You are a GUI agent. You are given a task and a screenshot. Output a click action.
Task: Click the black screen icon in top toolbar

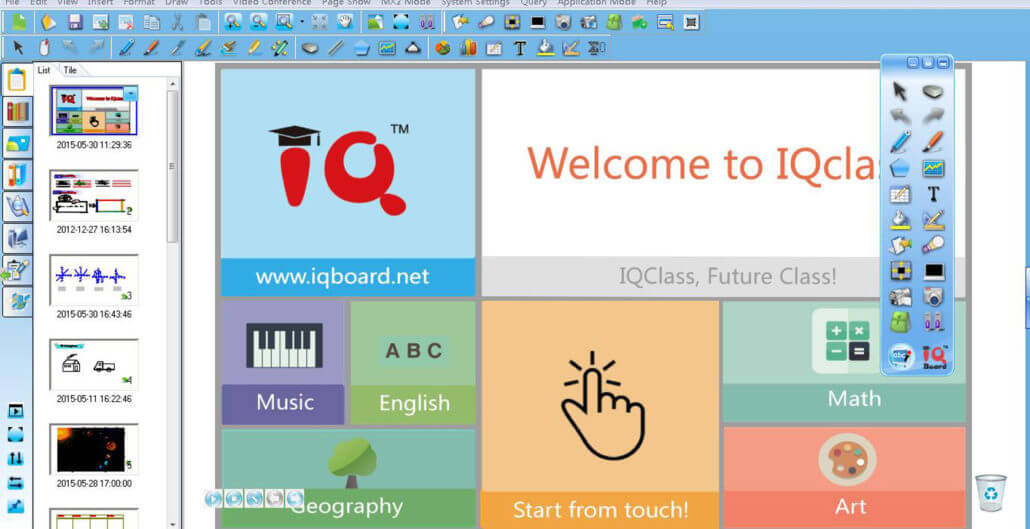point(538,22)
